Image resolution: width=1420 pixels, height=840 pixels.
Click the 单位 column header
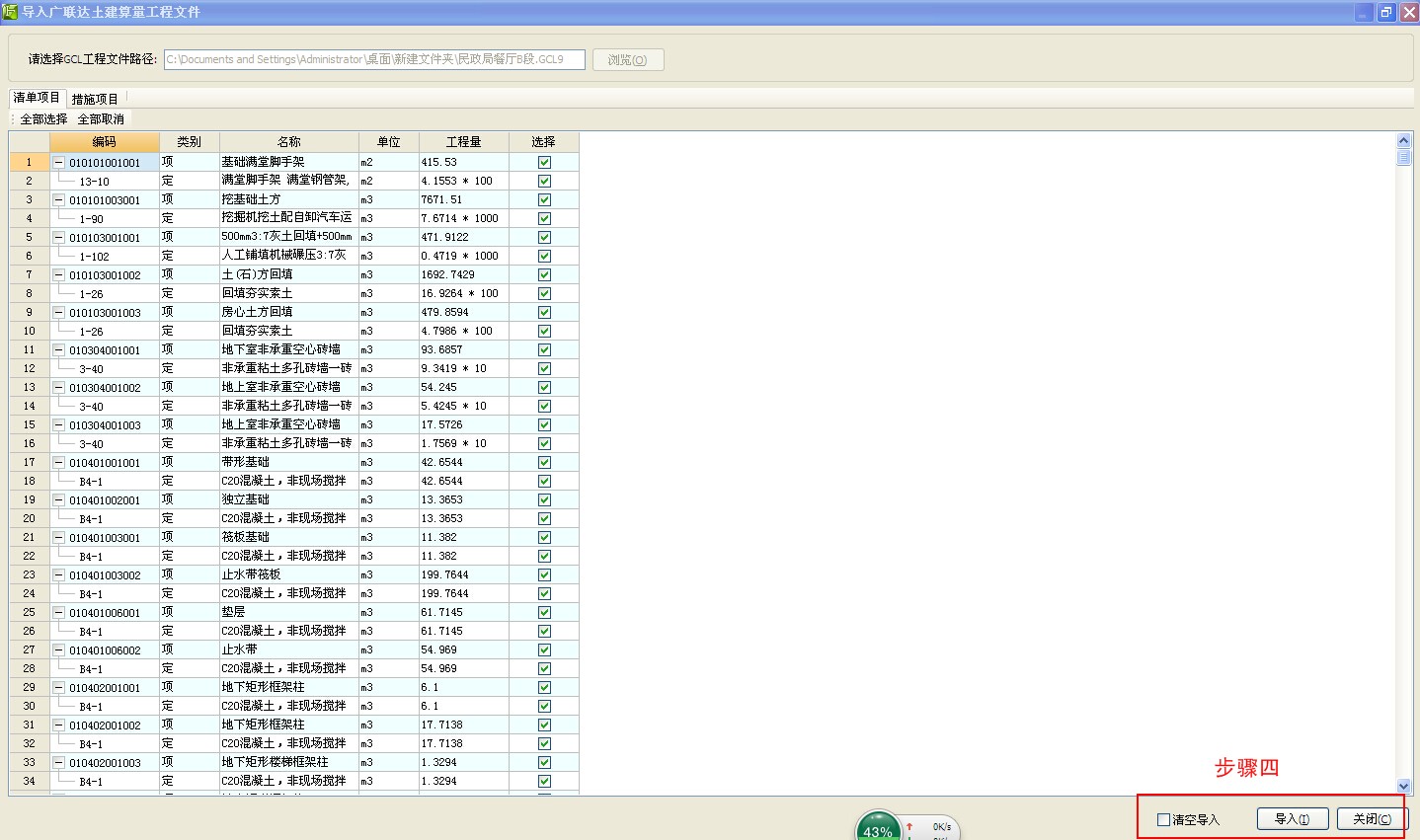(388, 142)
